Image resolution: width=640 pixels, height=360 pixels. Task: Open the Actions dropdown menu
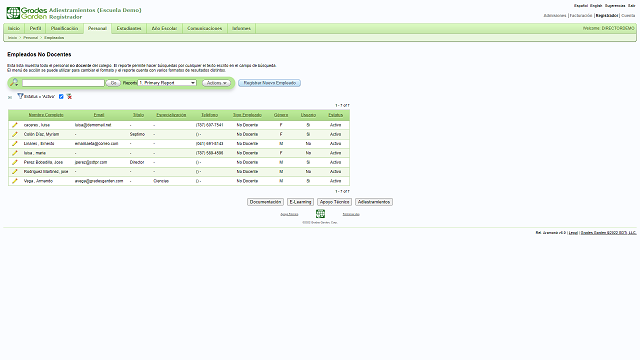coord(216,83)
